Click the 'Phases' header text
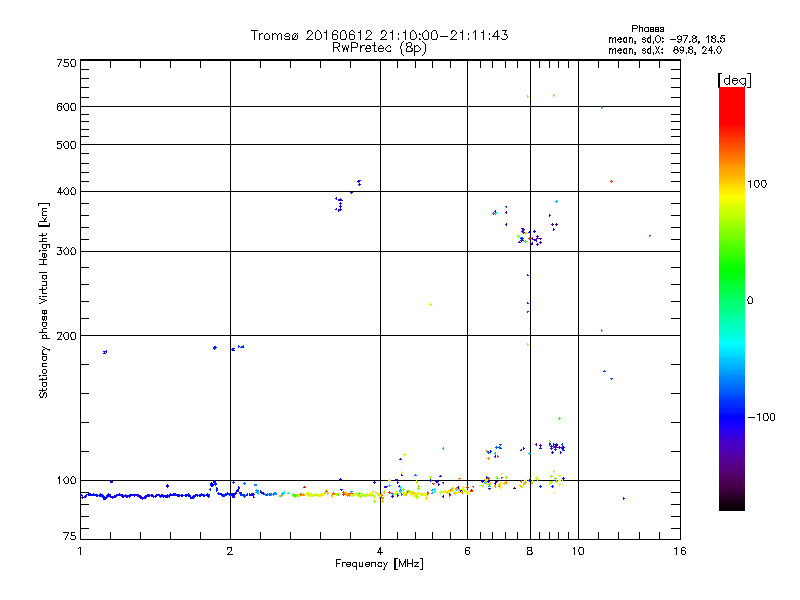This screenshot has width=800, height=600. coord(647,29)
